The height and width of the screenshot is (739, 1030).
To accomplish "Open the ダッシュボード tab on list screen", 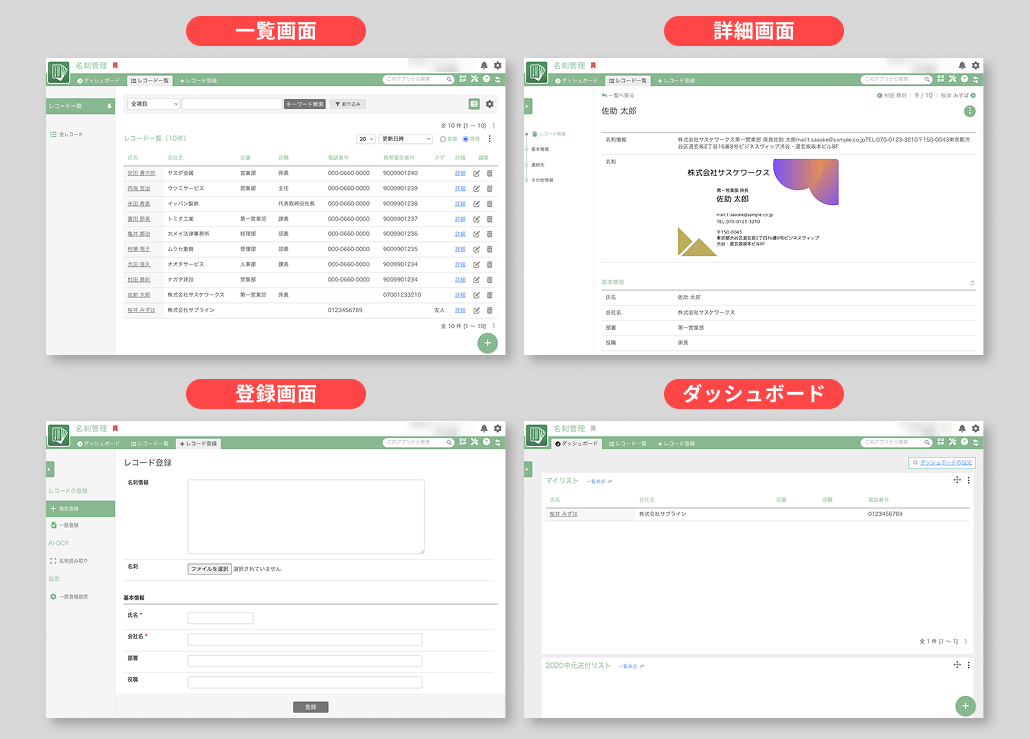I will 99,80.
